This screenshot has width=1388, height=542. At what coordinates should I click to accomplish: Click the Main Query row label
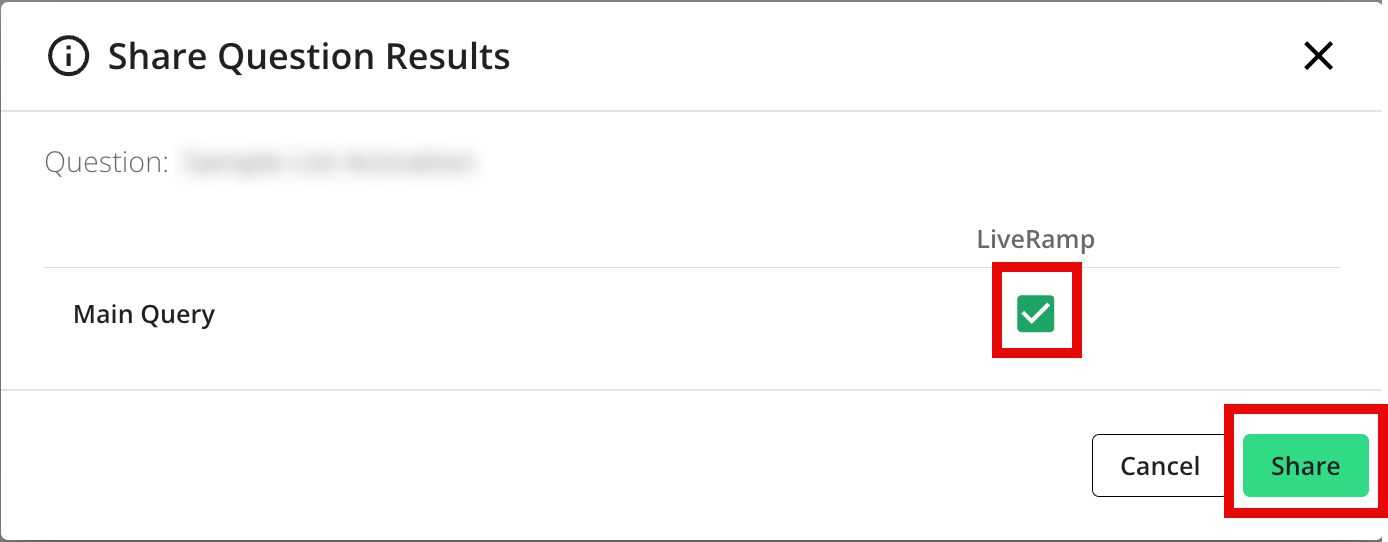(144, 315)
